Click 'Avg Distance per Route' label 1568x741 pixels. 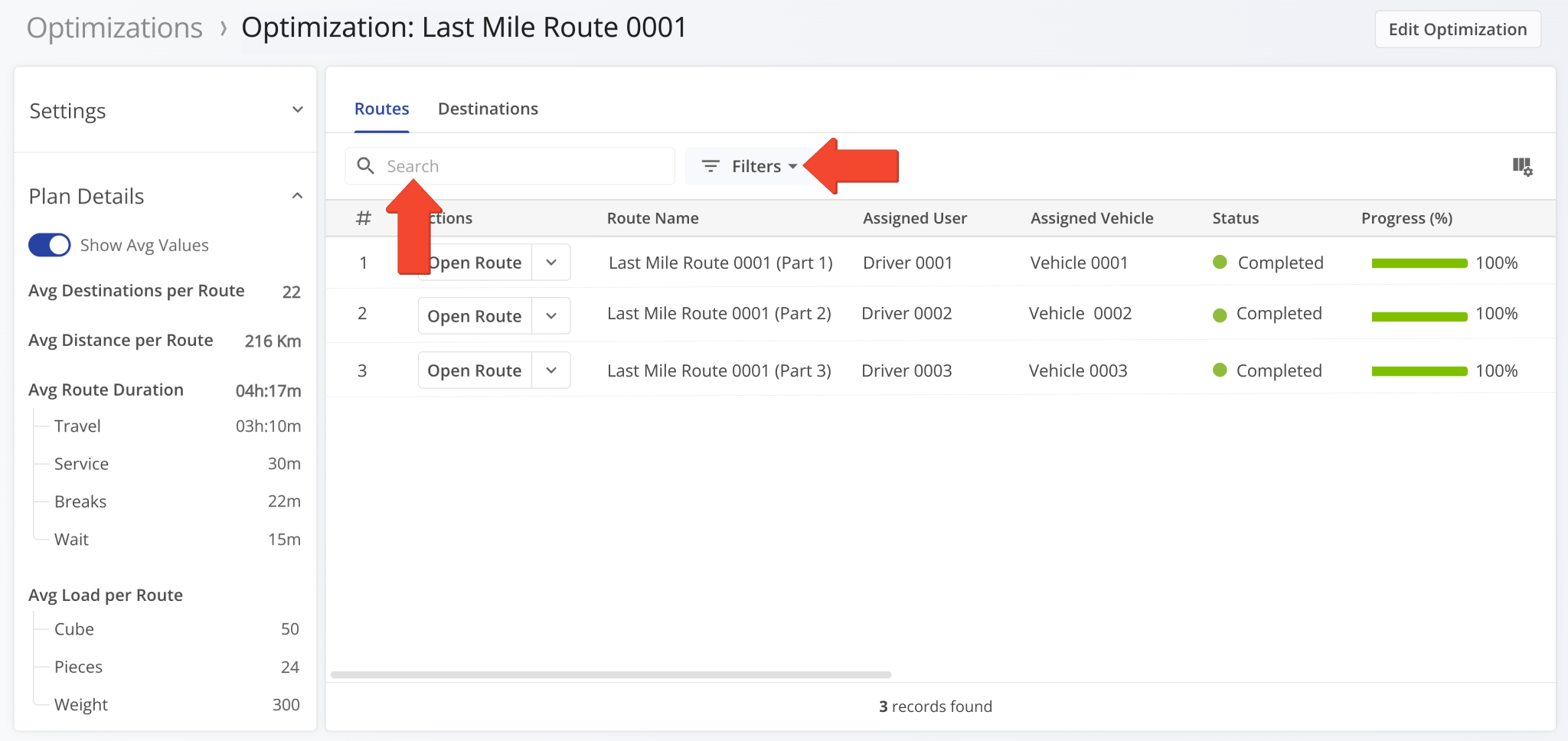pos(121,341)
